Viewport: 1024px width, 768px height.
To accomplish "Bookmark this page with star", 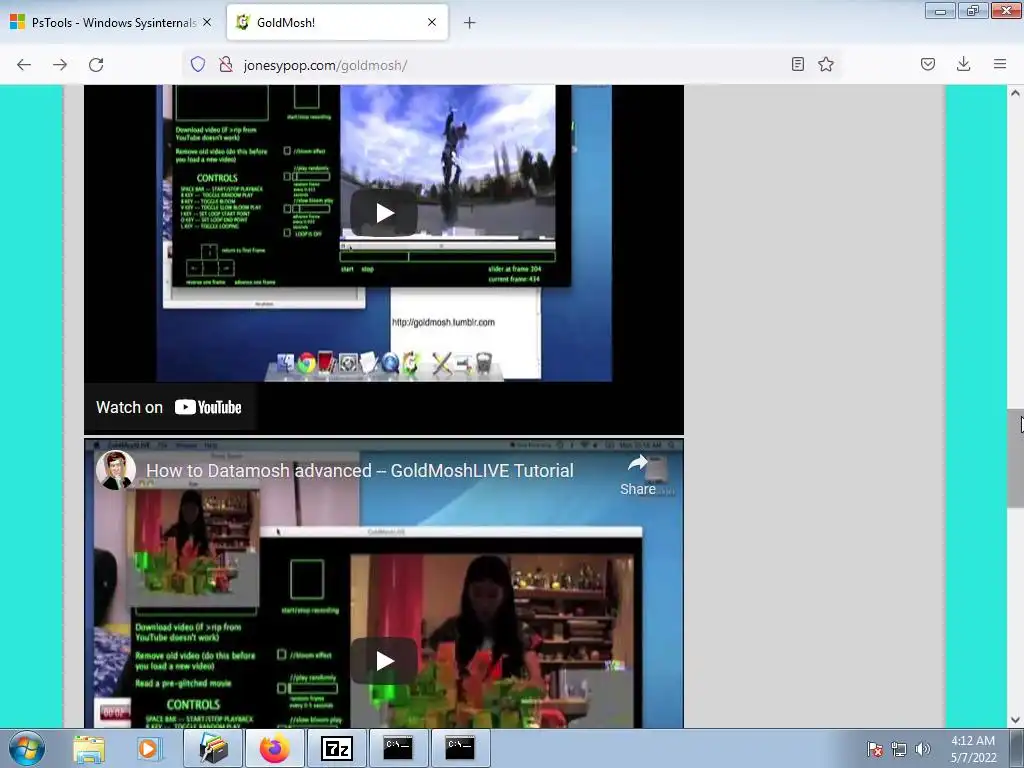I will tap(826, 64).
